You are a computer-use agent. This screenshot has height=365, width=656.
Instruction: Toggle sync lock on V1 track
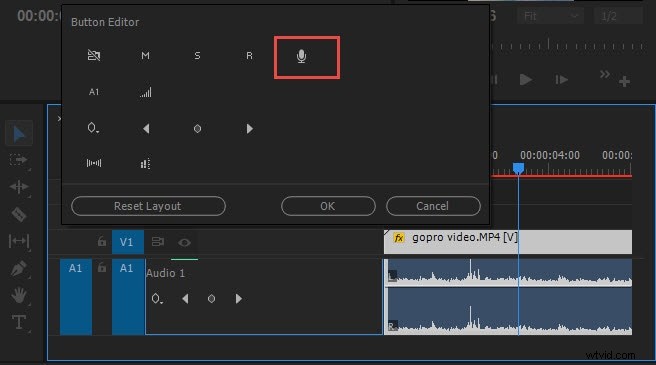point(158,242)
